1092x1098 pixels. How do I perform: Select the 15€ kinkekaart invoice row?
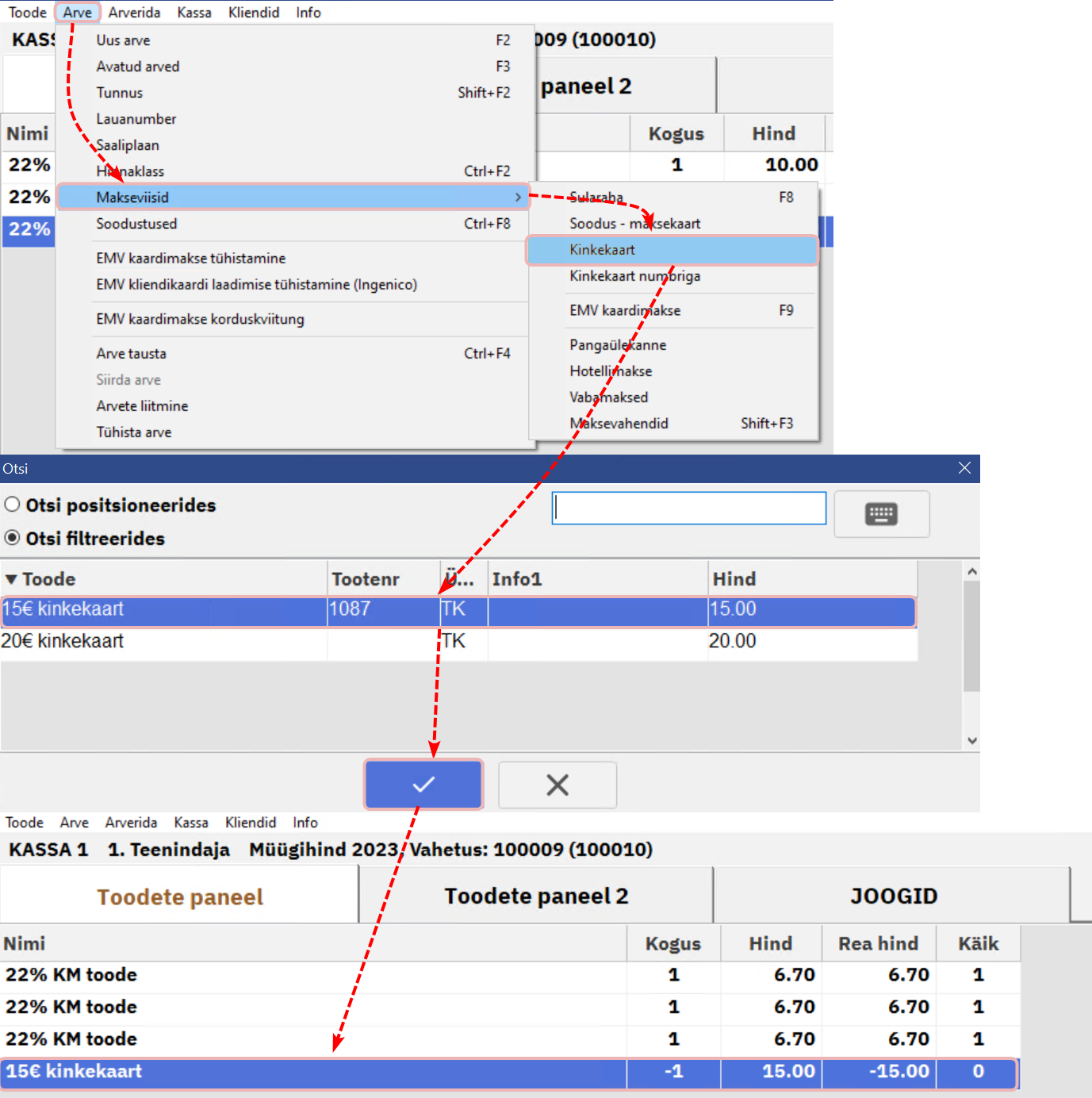(x=75, y=1071)
